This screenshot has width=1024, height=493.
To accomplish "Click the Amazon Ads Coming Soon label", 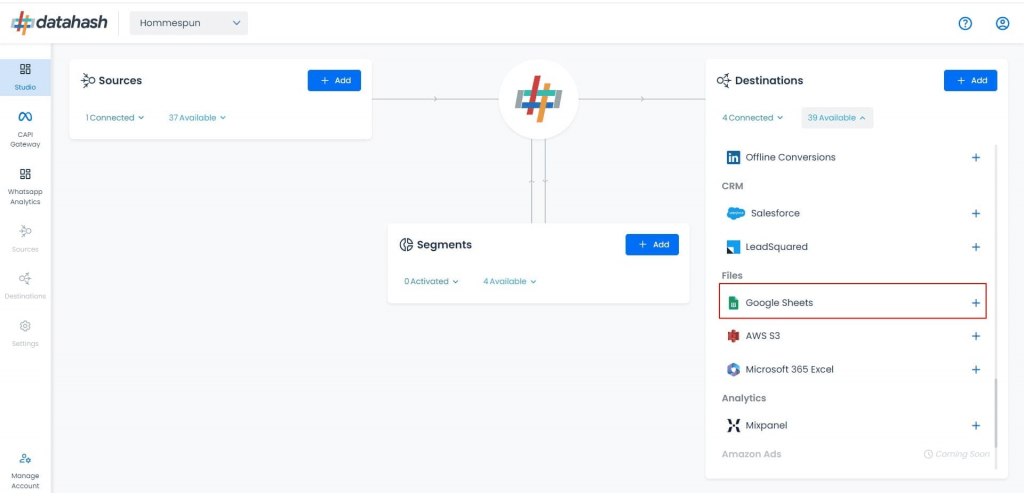I will 957,454.
